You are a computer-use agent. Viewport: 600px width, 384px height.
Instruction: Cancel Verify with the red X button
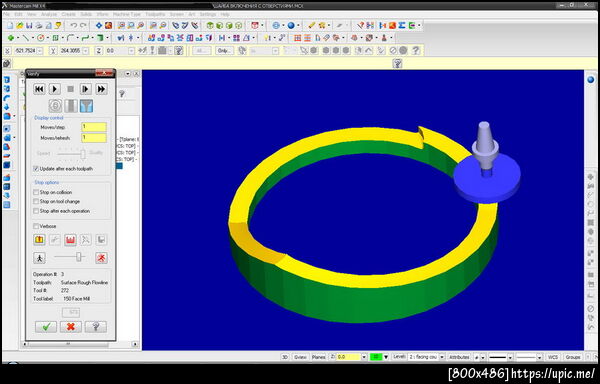[71, 327]
